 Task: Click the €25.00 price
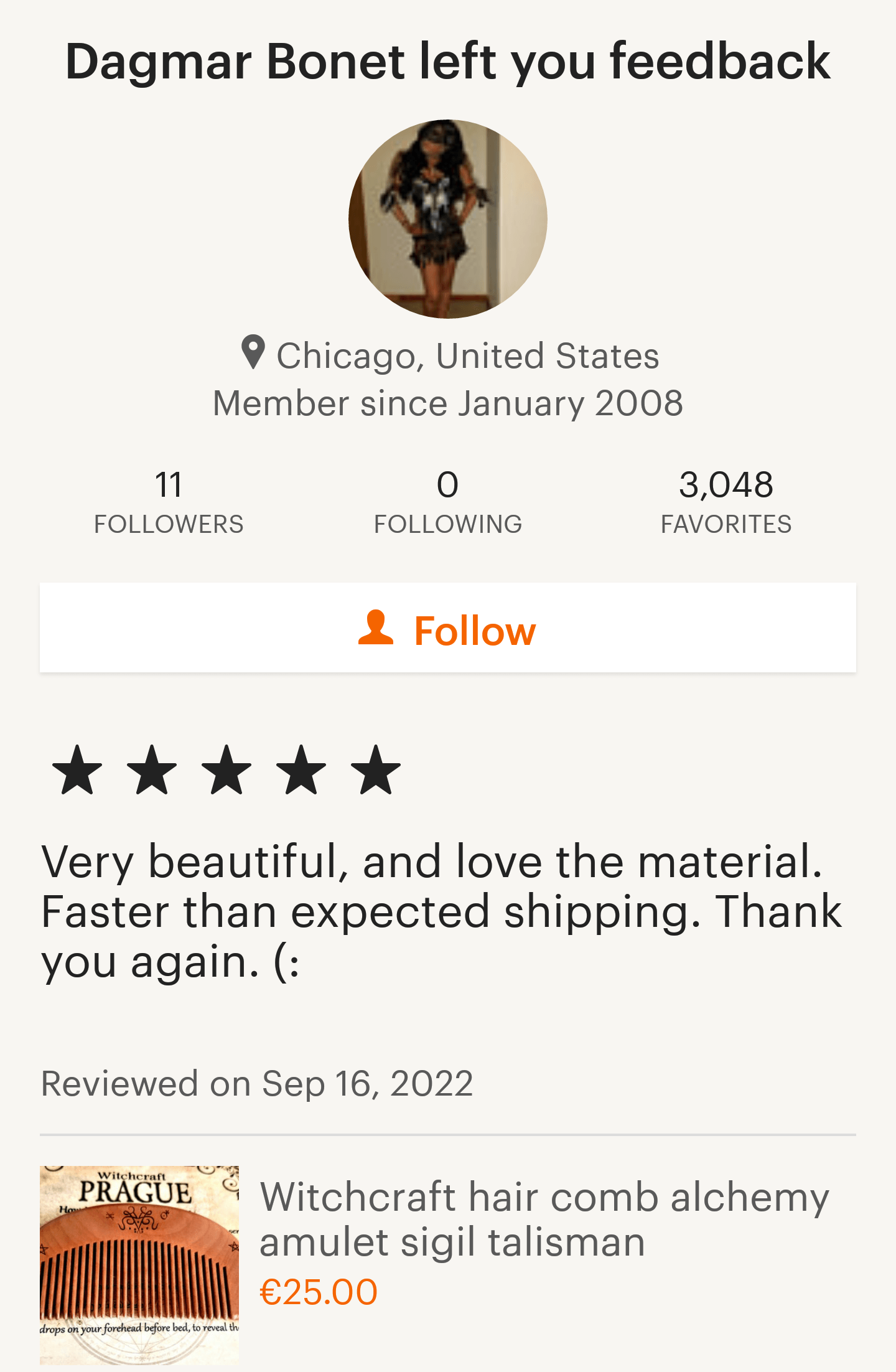319,1292
